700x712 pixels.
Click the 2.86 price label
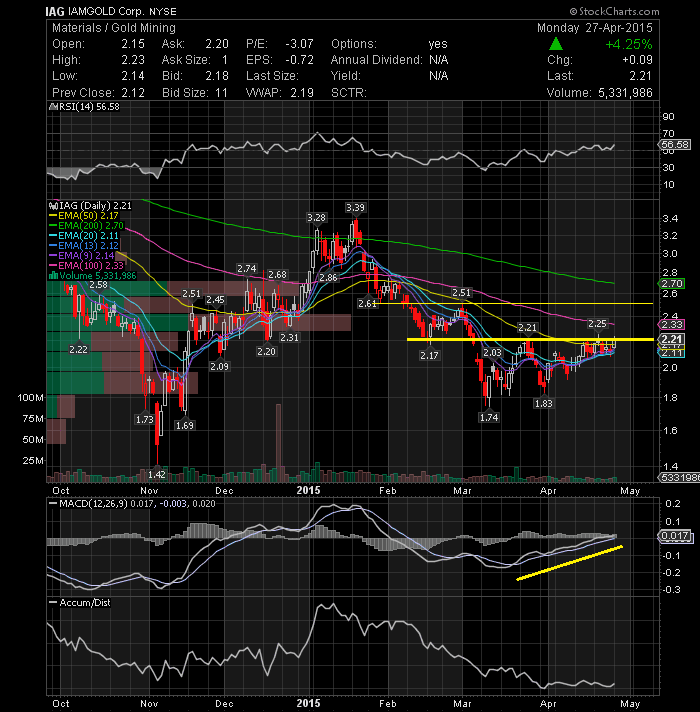point(328,277)
